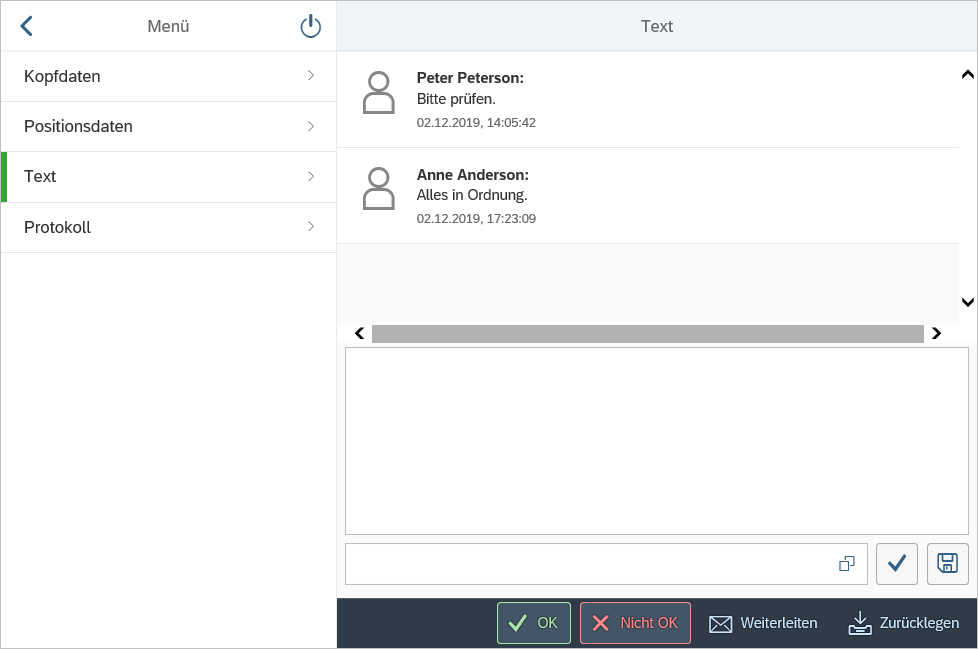This screenshot has height=649, width=978.
Task: Click the power logout icon
Action: pyautogui.click(x=311, y=27)
